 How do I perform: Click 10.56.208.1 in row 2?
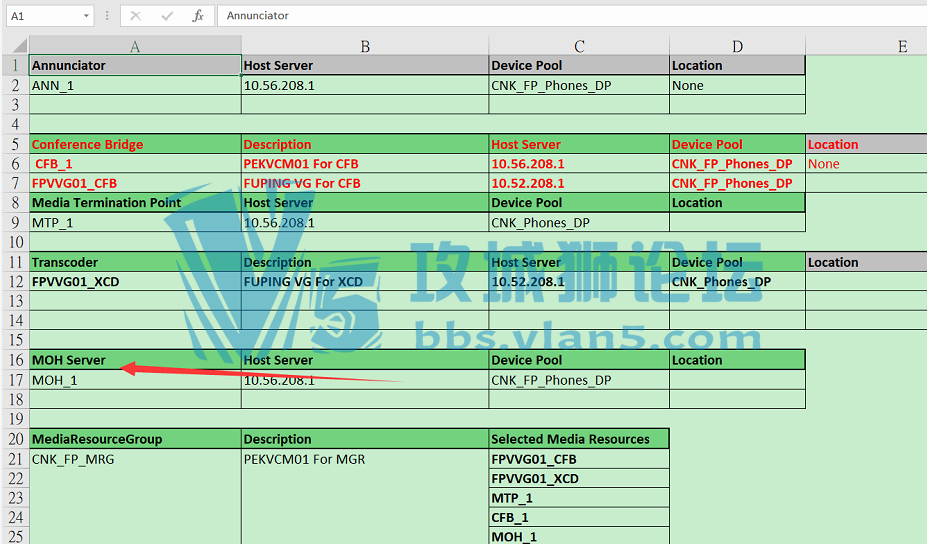click(365, 85)
